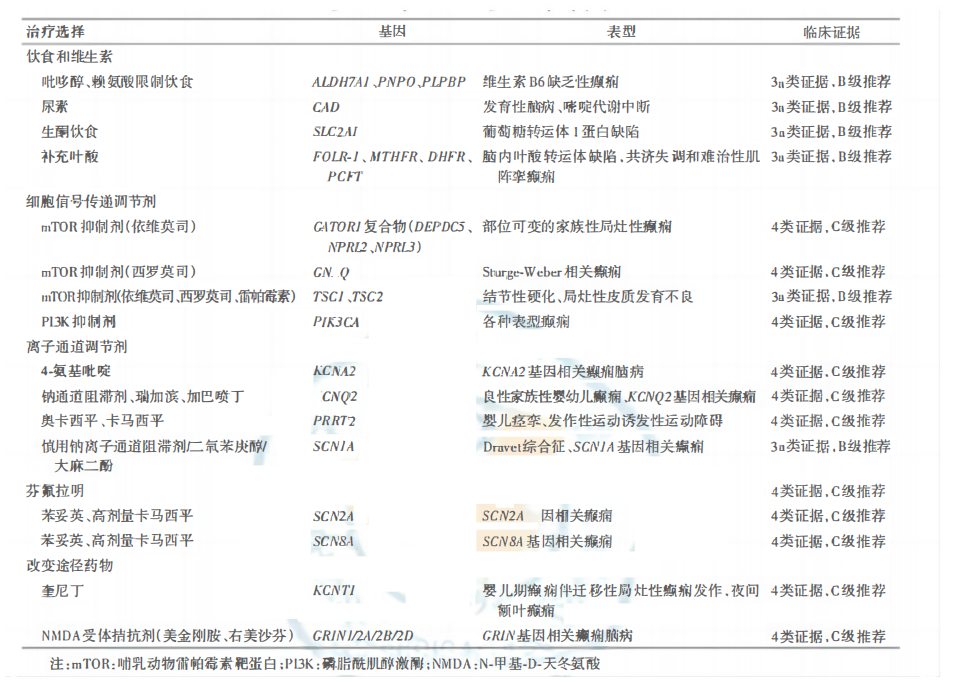Click phenotype '发育性脑病、嘧啶代谢中断'

pos(566,107)
